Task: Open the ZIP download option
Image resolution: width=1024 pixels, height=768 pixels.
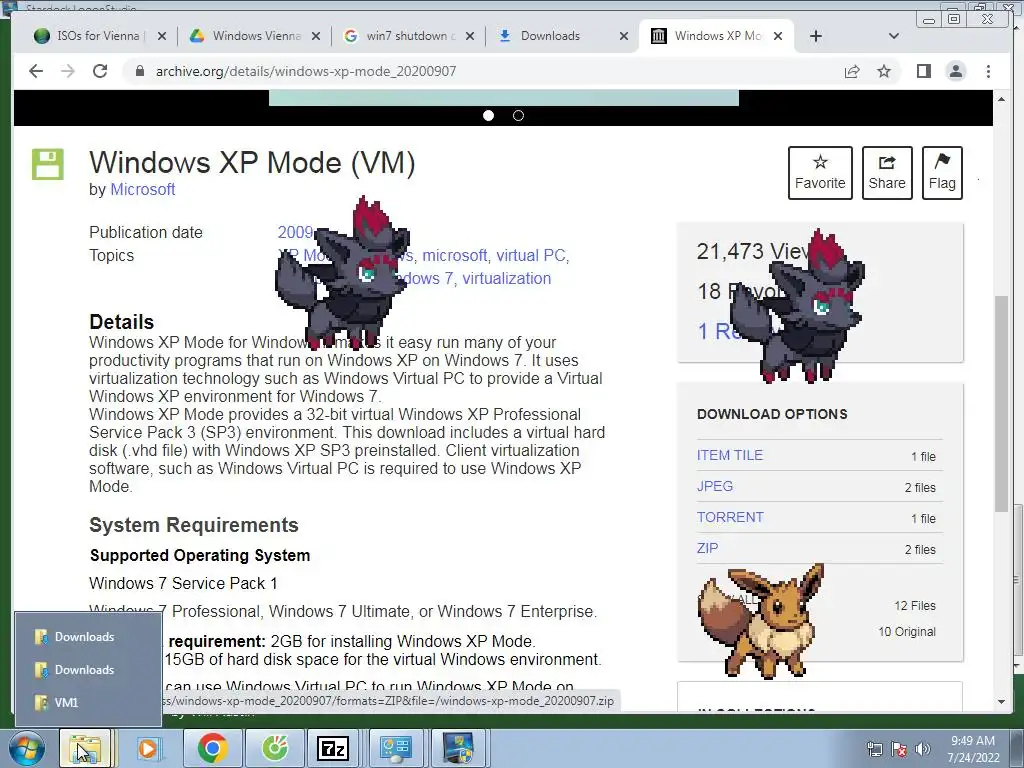Action: (707, 548)
